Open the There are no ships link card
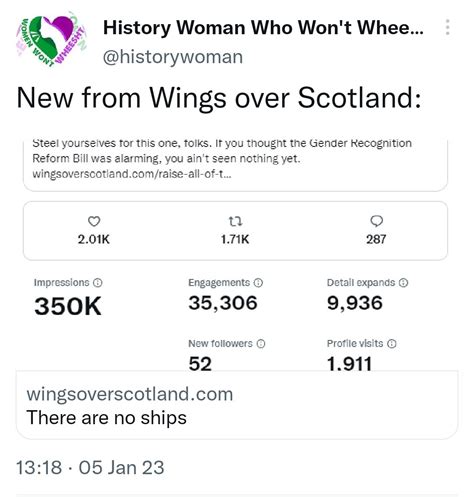Screen dimensions: 474x497 pyautogui.click(x=237, y=406)
